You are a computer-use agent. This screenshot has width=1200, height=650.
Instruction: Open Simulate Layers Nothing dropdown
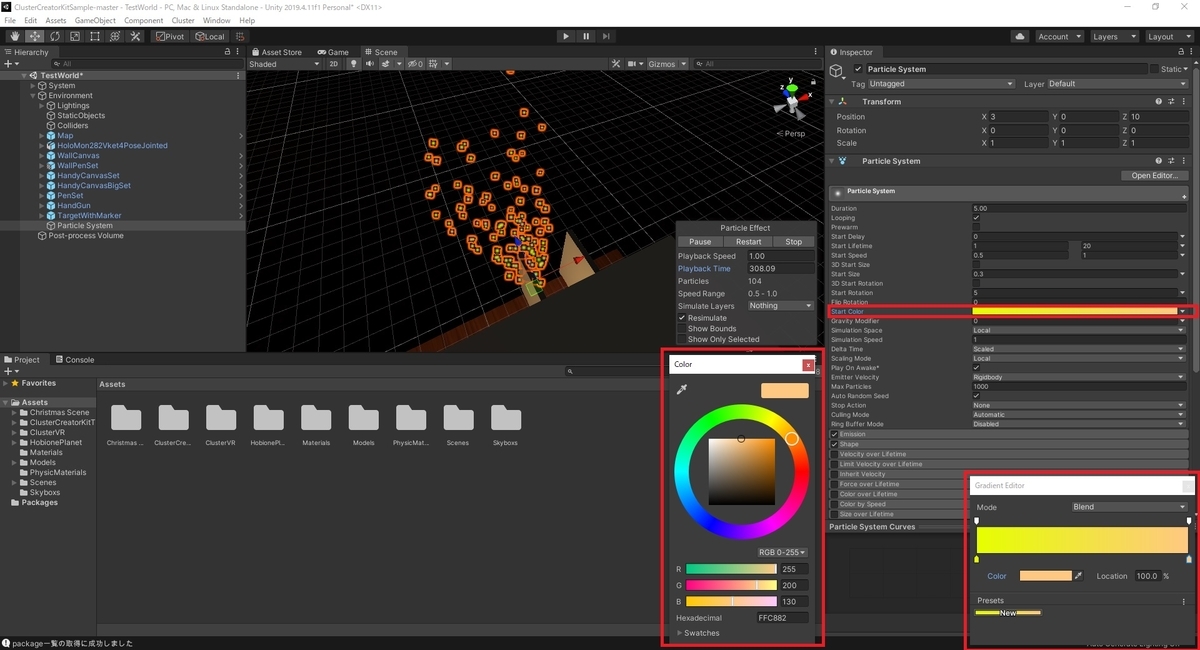coord(780,305)
